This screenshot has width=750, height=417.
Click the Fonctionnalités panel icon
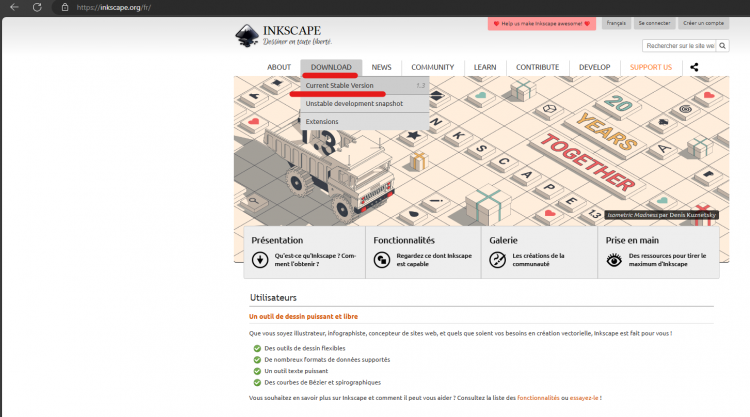(382, 260)
